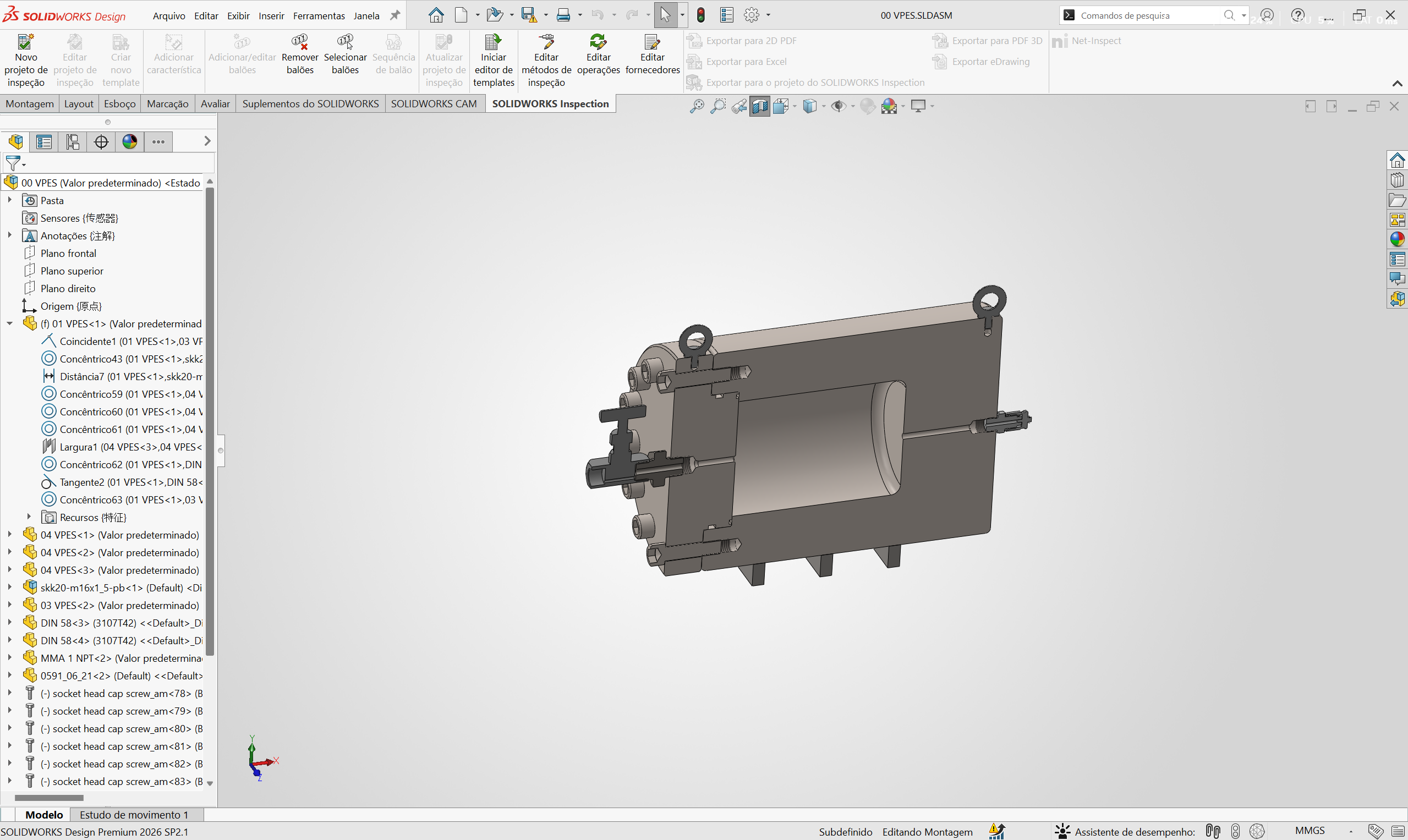This screenshot has width=1408, height=840.
Task: Open the Estudo de movimento 1 tab
Action: coord(134,815)
